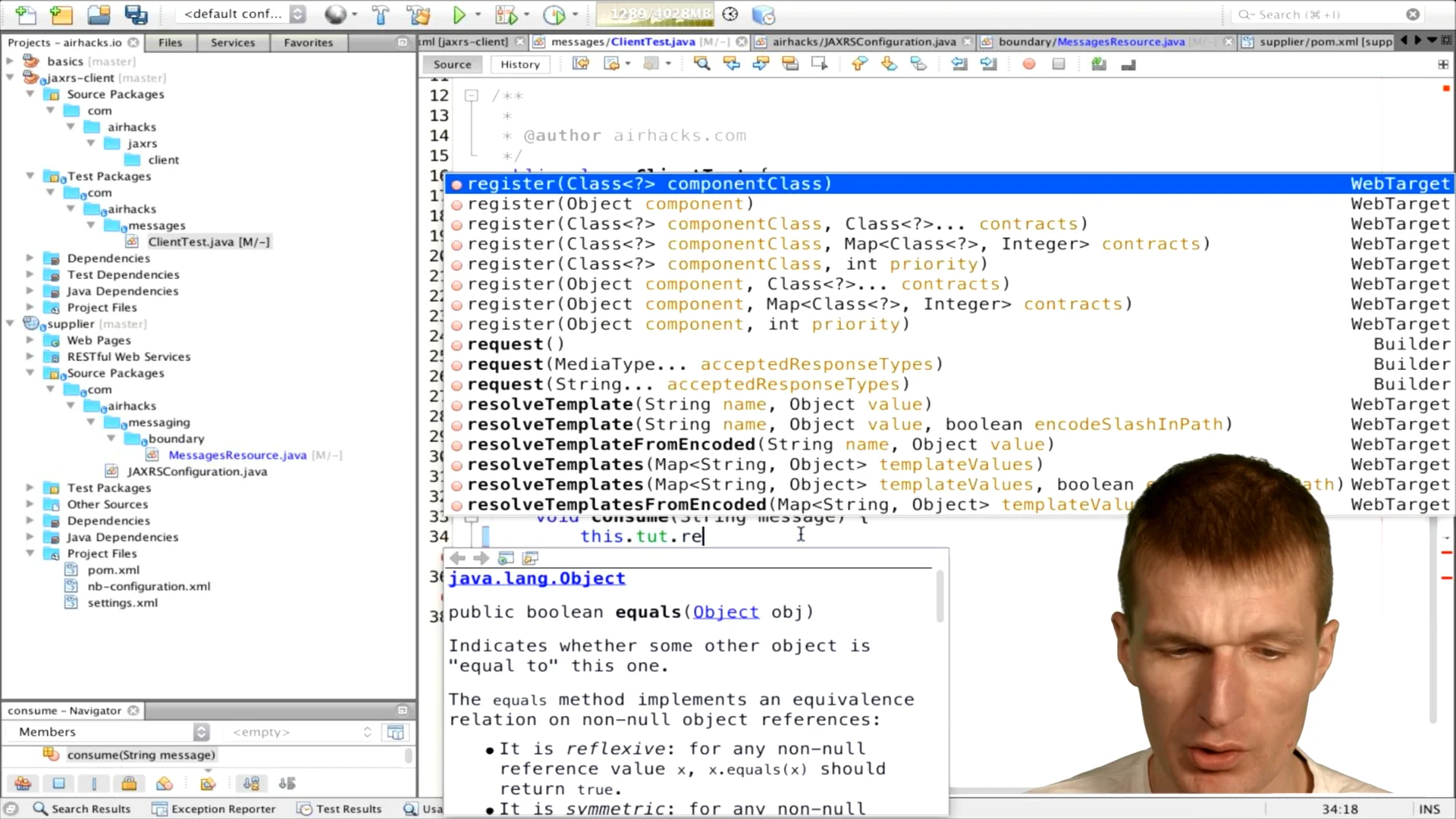This screenshot has height=819, width=1456.
Task: Open the configuration combo box
Action: click(242, 14)
